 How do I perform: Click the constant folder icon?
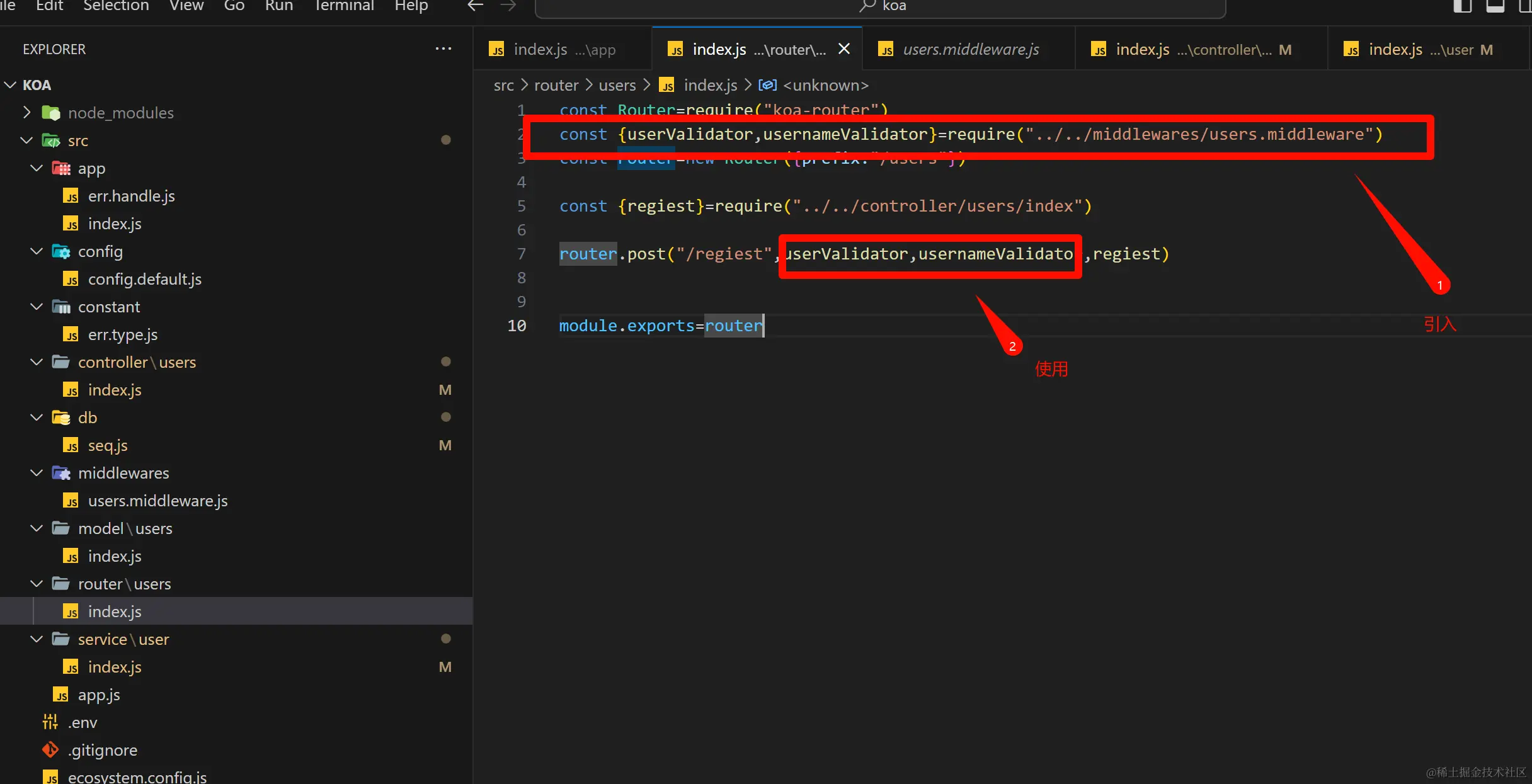tap(61, 307)
